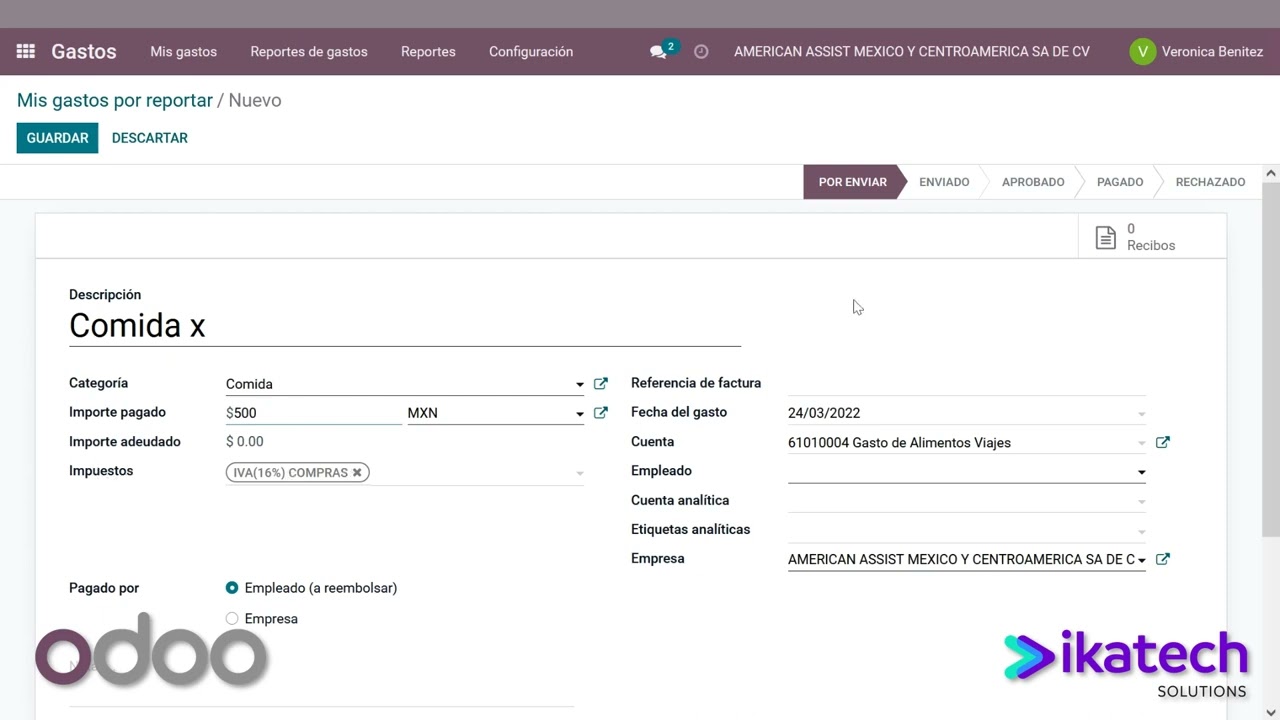Select Empresa radio option
Image resolution: width=1280 pixels, height=720 pixels.
(x=232, y=619)
